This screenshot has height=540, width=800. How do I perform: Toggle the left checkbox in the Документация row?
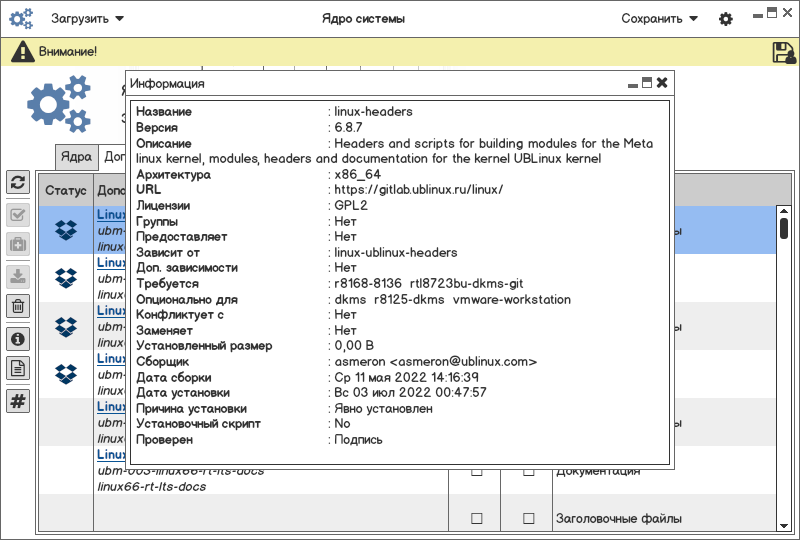point(477,473)
